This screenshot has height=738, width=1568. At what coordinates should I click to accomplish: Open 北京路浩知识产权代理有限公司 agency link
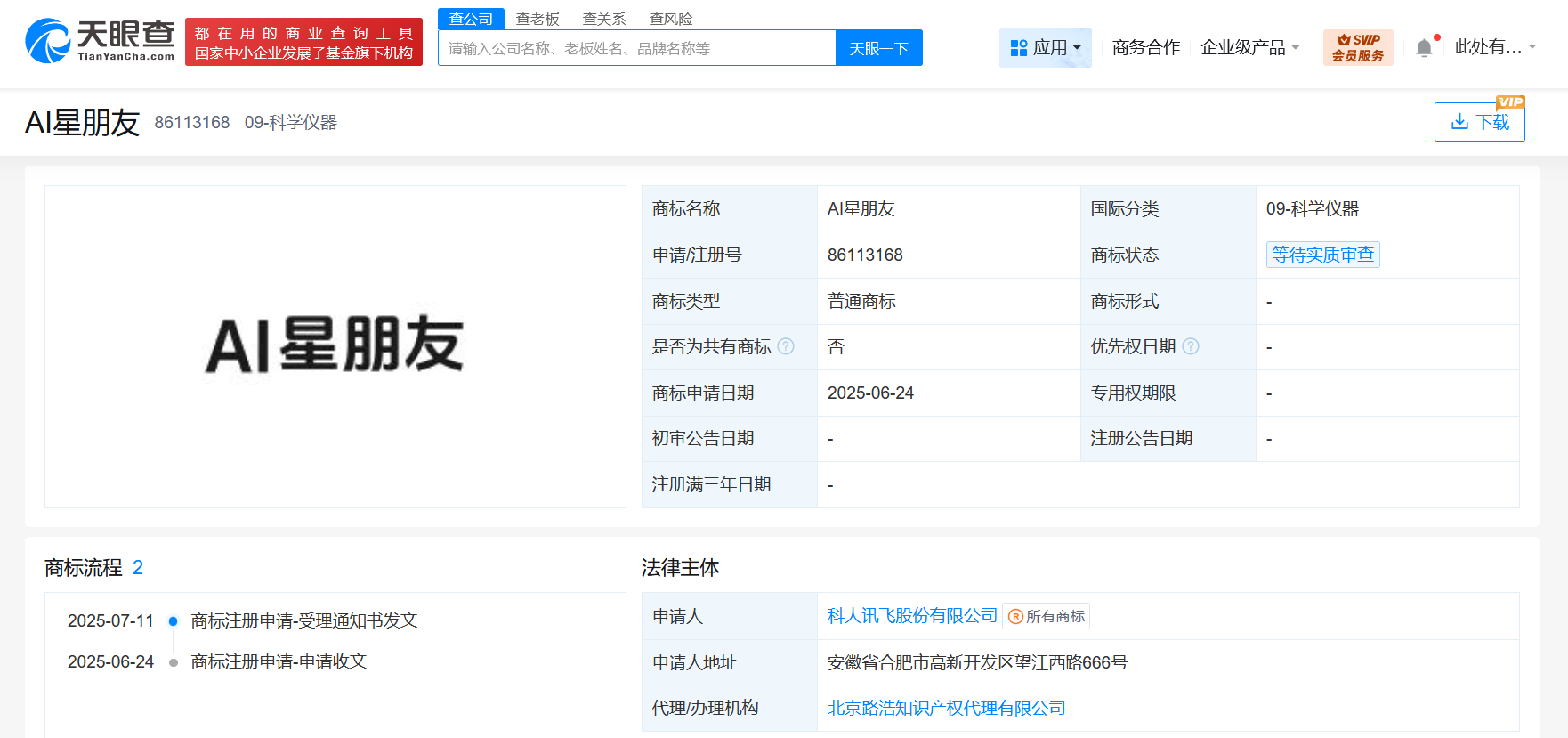tap(946, 708)
